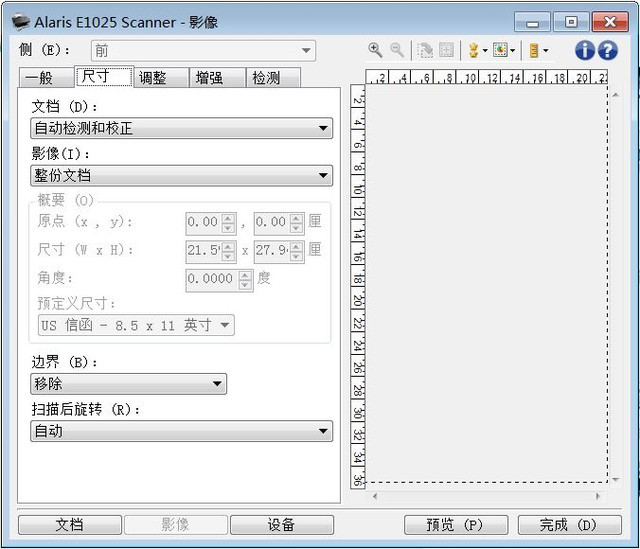Click the origin x value field
640x549 pixels.
[203, 223]
